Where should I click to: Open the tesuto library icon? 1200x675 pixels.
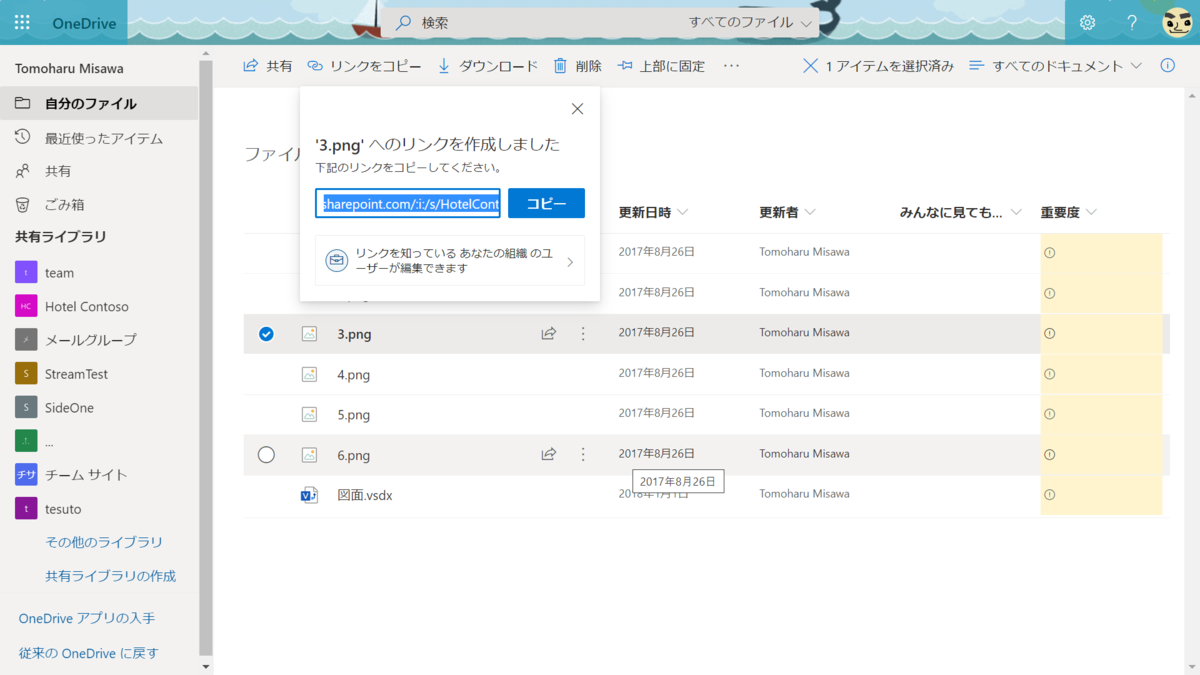tap(26, 509)
